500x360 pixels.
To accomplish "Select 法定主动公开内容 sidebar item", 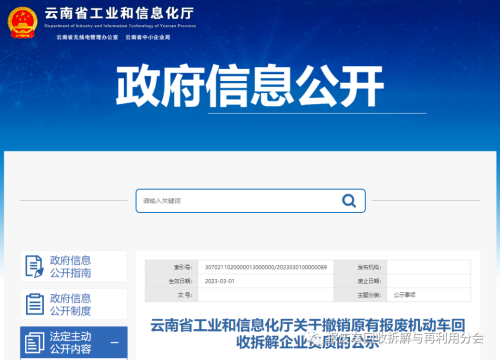I will pos(74,342).
